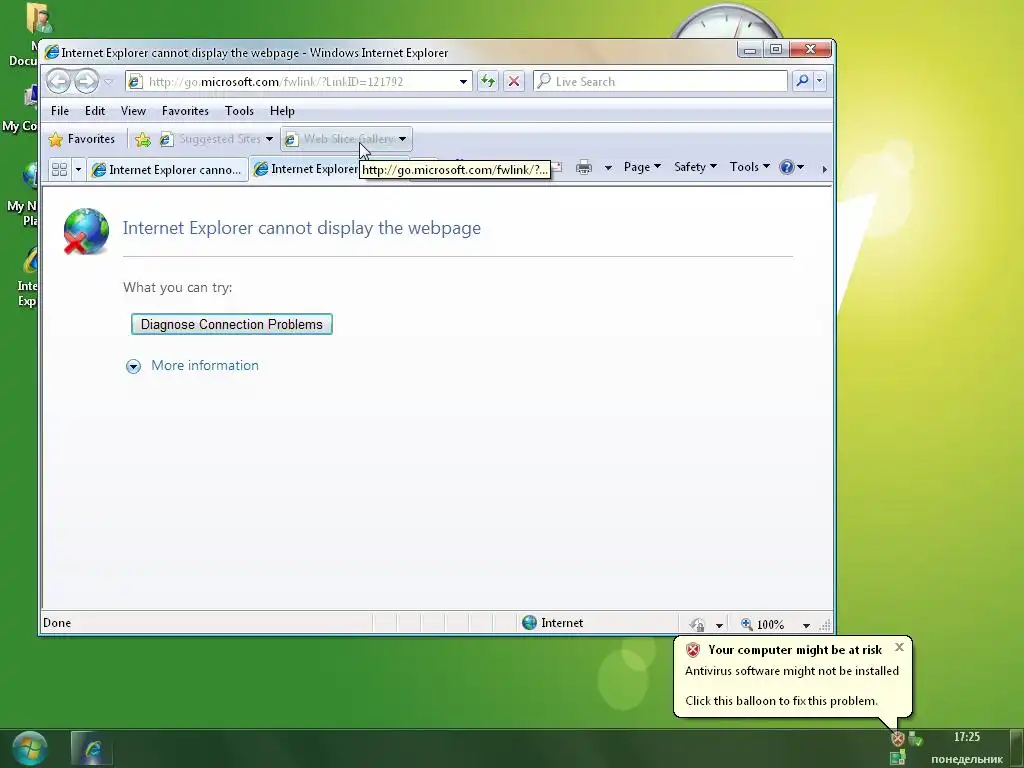
Task: Open the Tools command bar menu
Action: pos(750,167)
